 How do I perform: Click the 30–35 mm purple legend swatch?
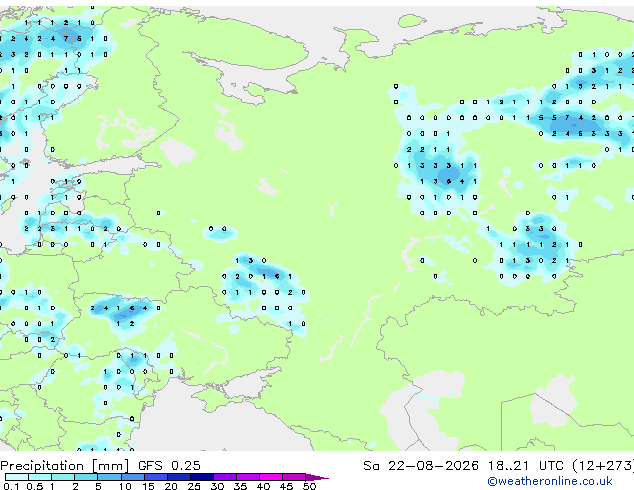coord(224,477)
